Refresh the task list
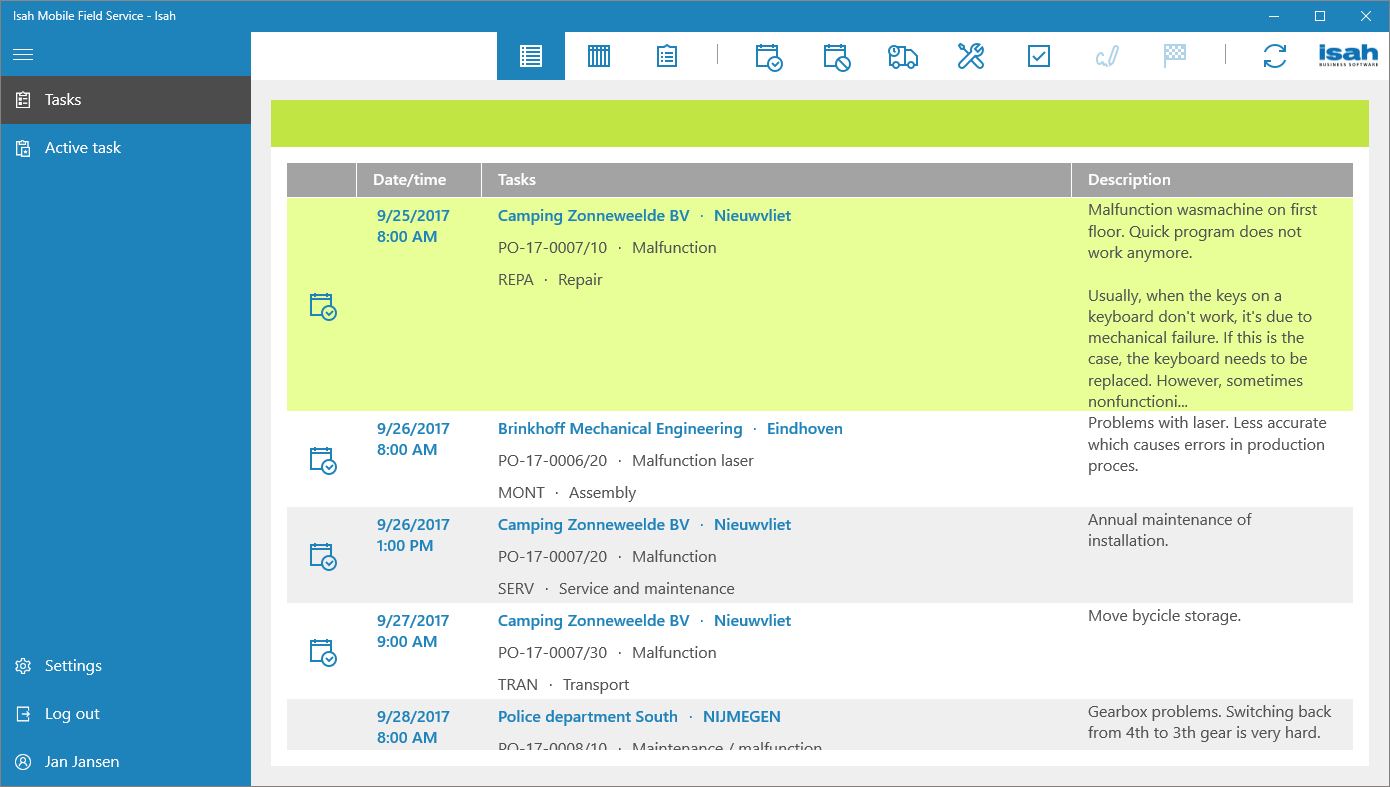Viewport: 1390px width, 787px height. (1274, 56)
